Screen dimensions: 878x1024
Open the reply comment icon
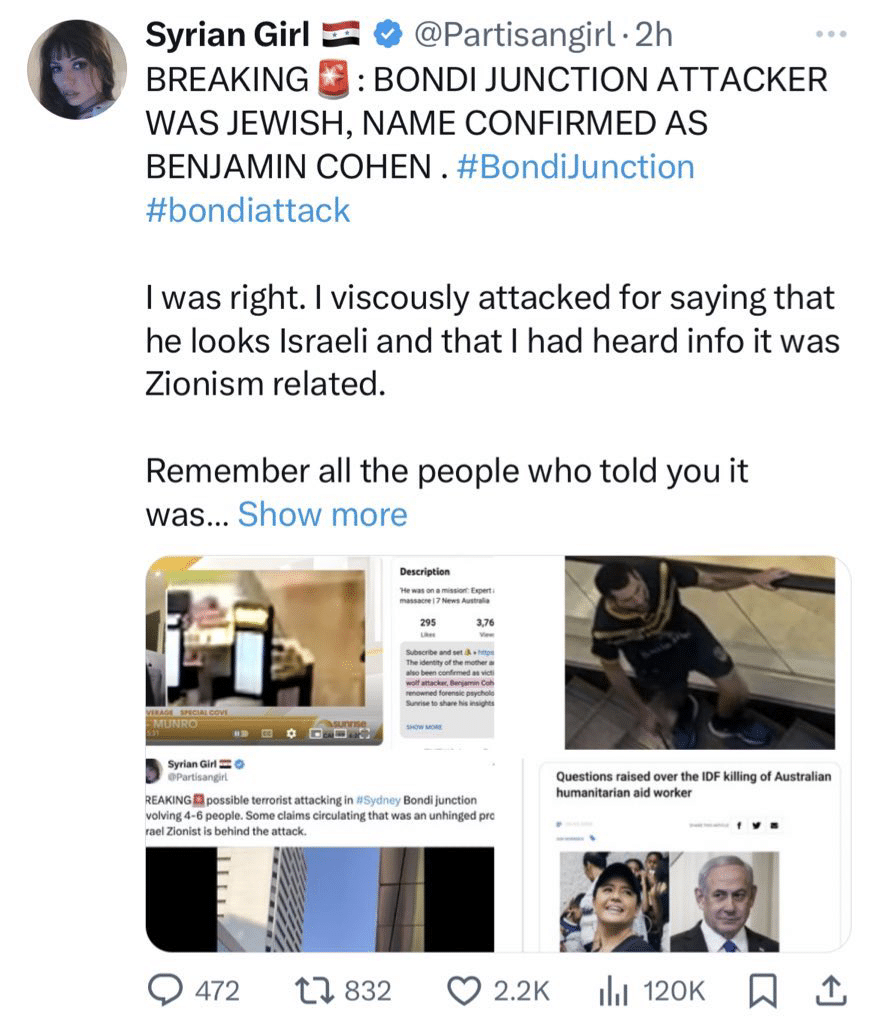(165, 990)
